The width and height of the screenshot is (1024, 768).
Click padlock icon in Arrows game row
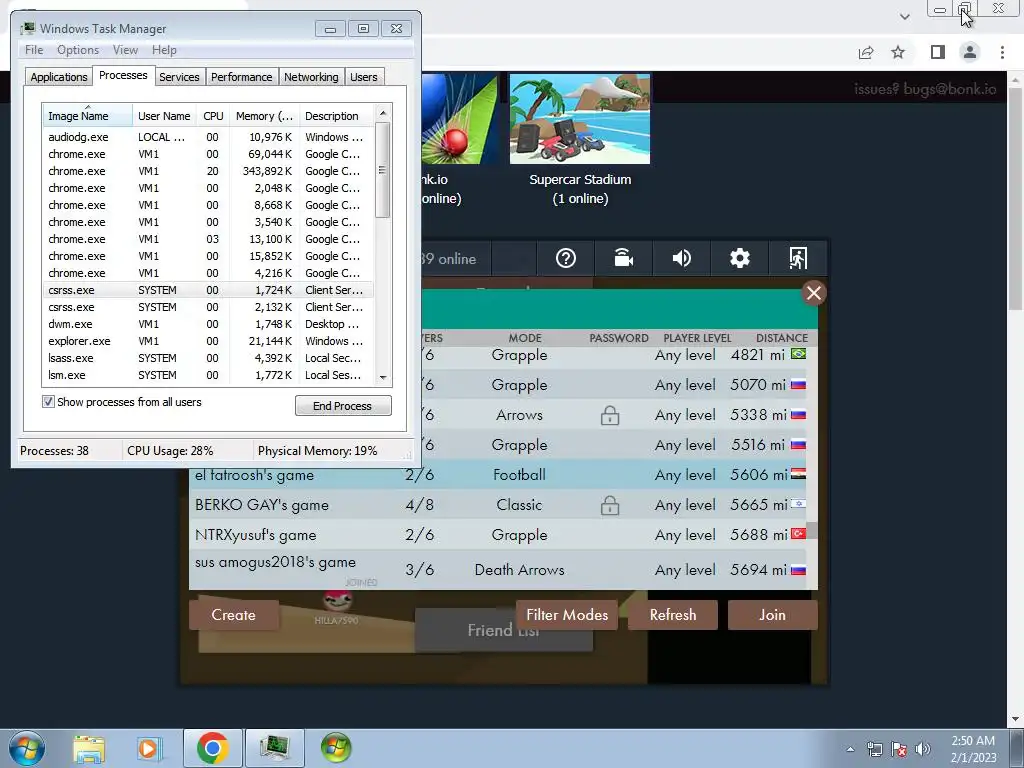click(610, 415)
